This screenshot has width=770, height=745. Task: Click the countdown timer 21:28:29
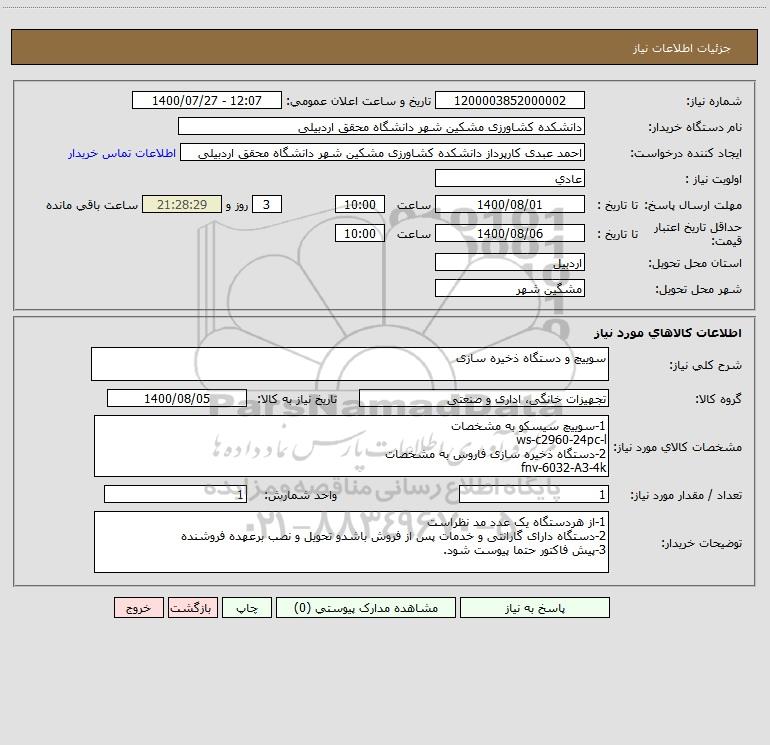pyautogui.click(x=182, y=205)
